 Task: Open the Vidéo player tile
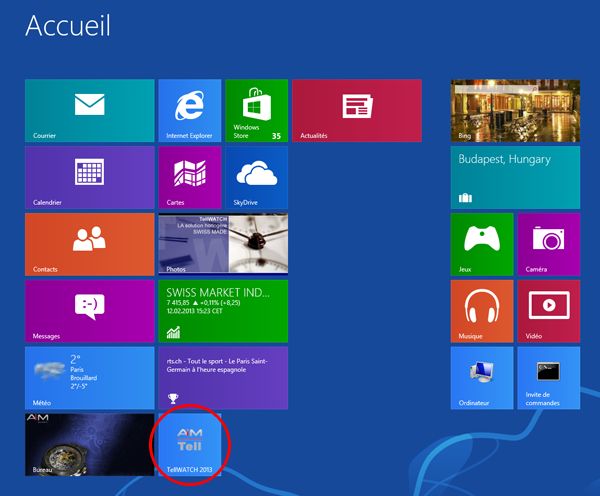click(x=548, y=310)
